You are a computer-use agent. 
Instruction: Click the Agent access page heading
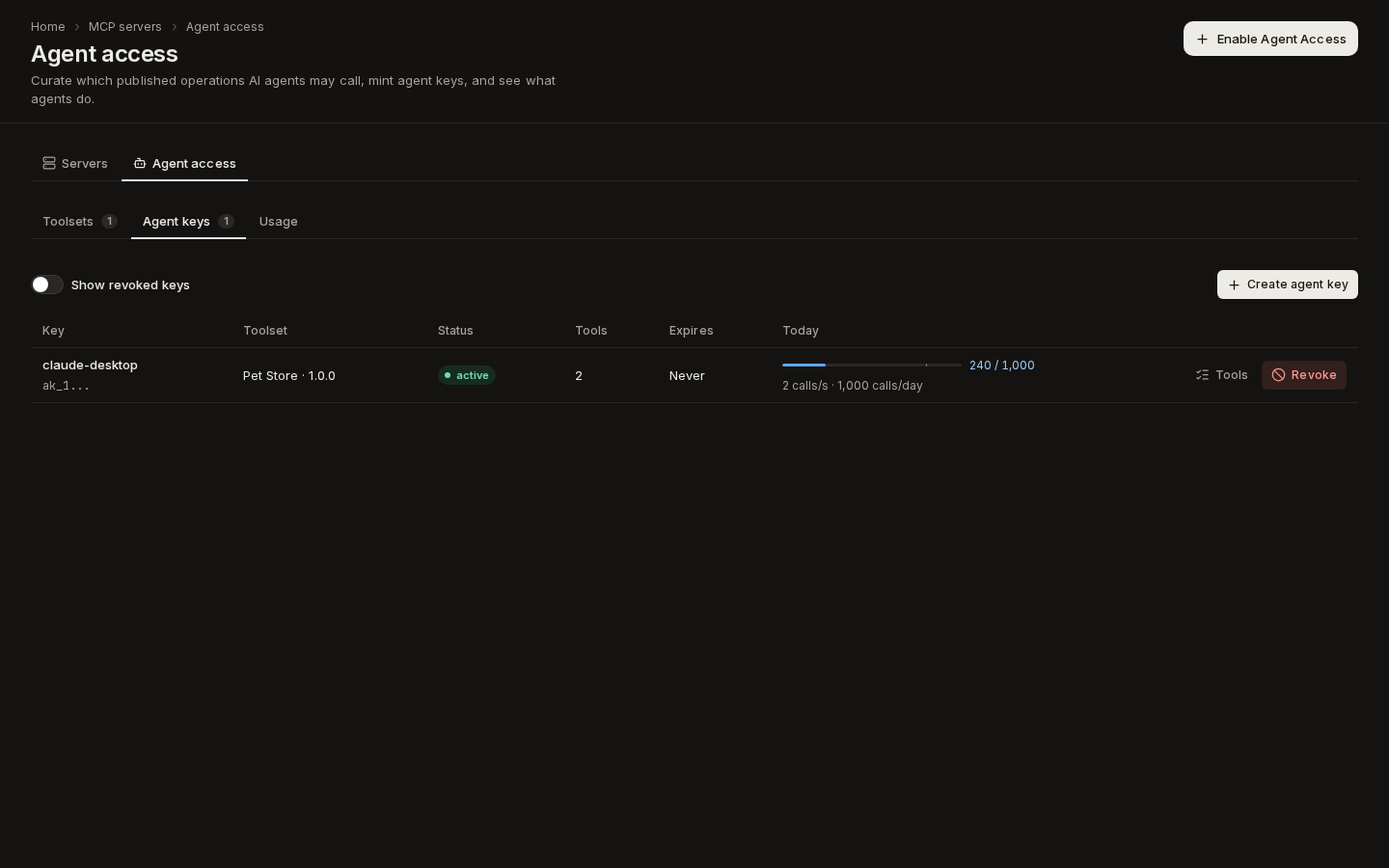(x=104, y=54)
